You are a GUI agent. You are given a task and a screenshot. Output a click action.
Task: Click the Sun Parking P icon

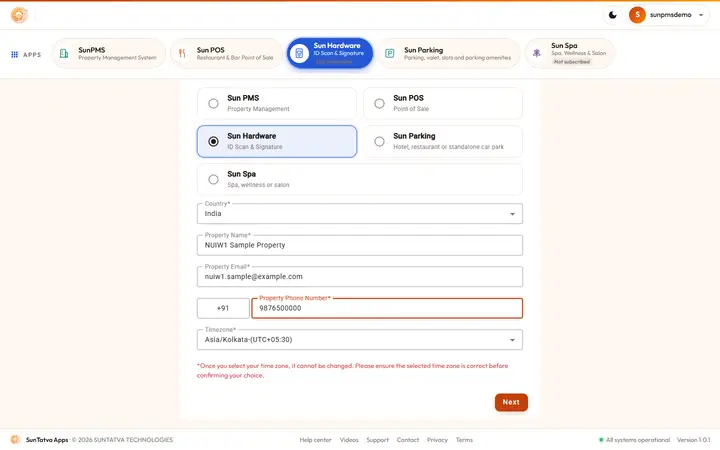point(389,53)
